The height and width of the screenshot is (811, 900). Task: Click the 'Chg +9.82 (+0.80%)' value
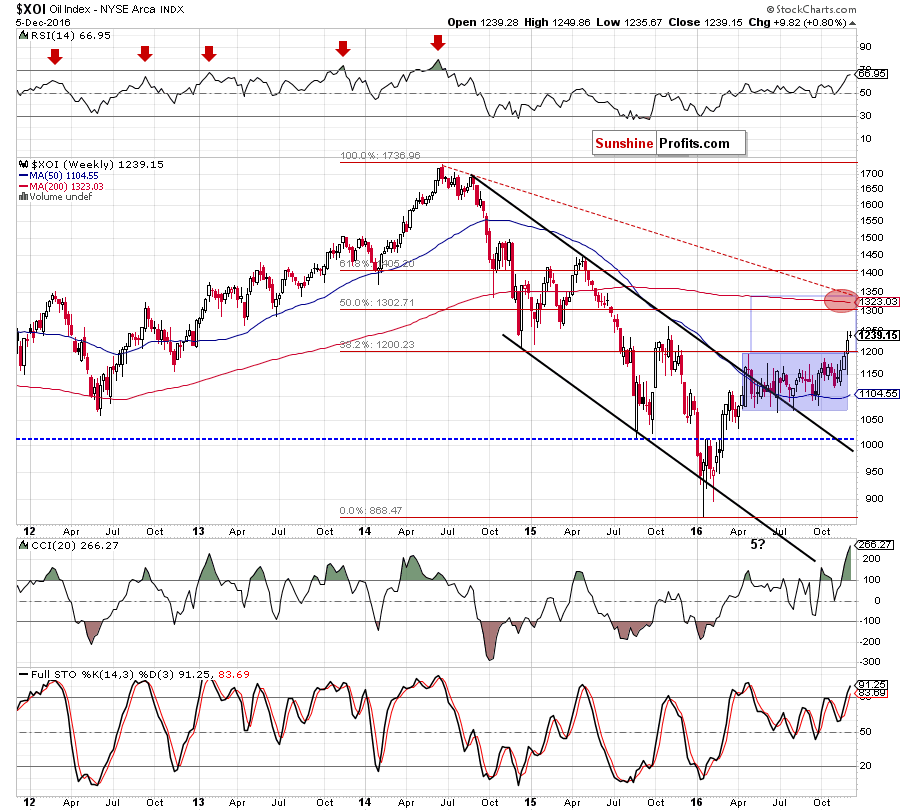point(797,22)
